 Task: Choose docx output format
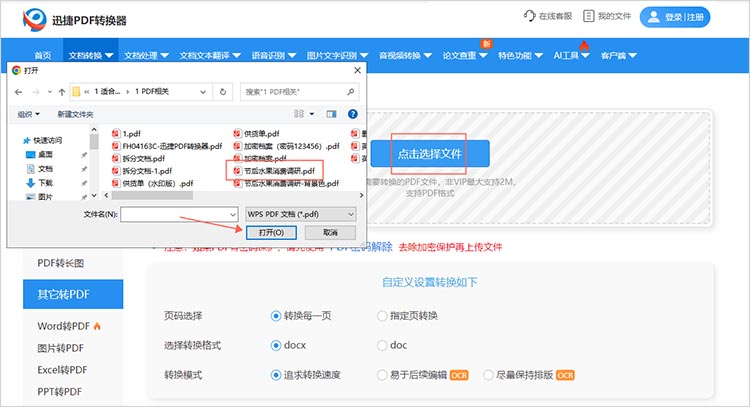pyautogui.click(x=276, y=345)
